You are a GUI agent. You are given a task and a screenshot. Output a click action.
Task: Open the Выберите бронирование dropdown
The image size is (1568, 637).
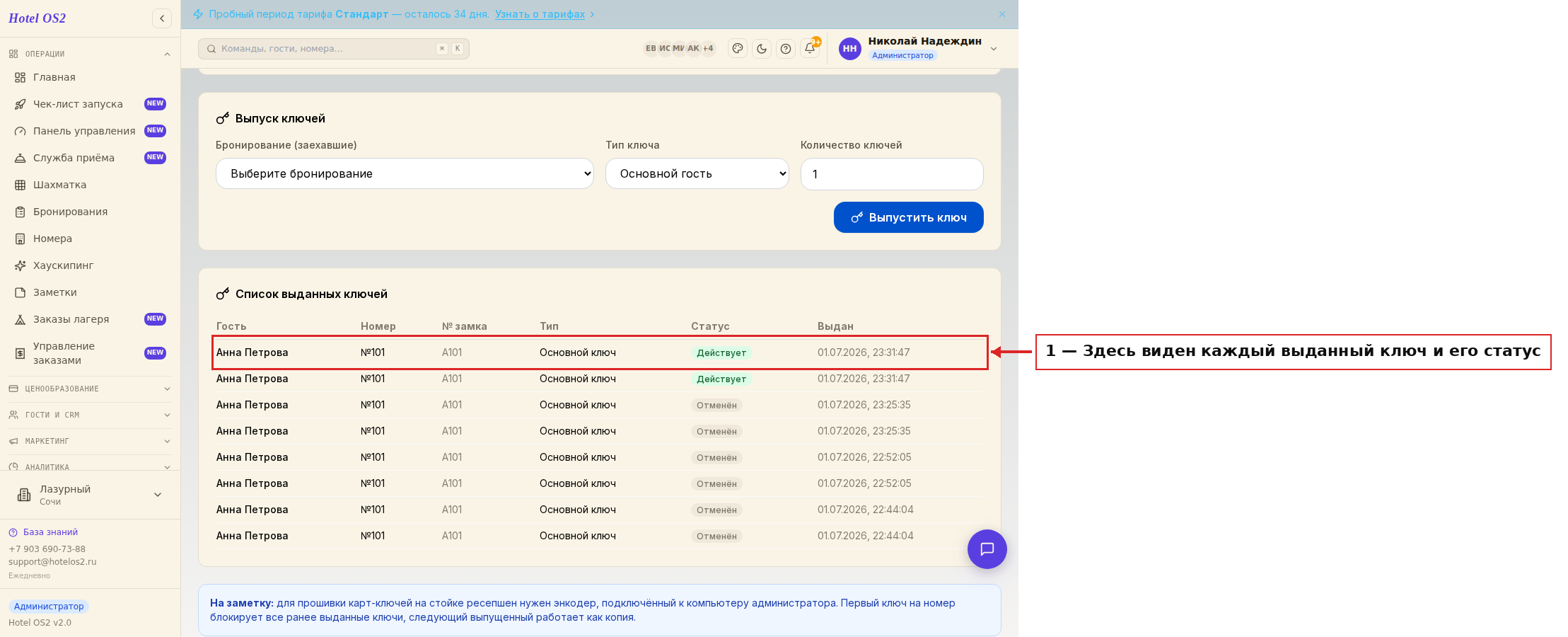tap(405, 173)
